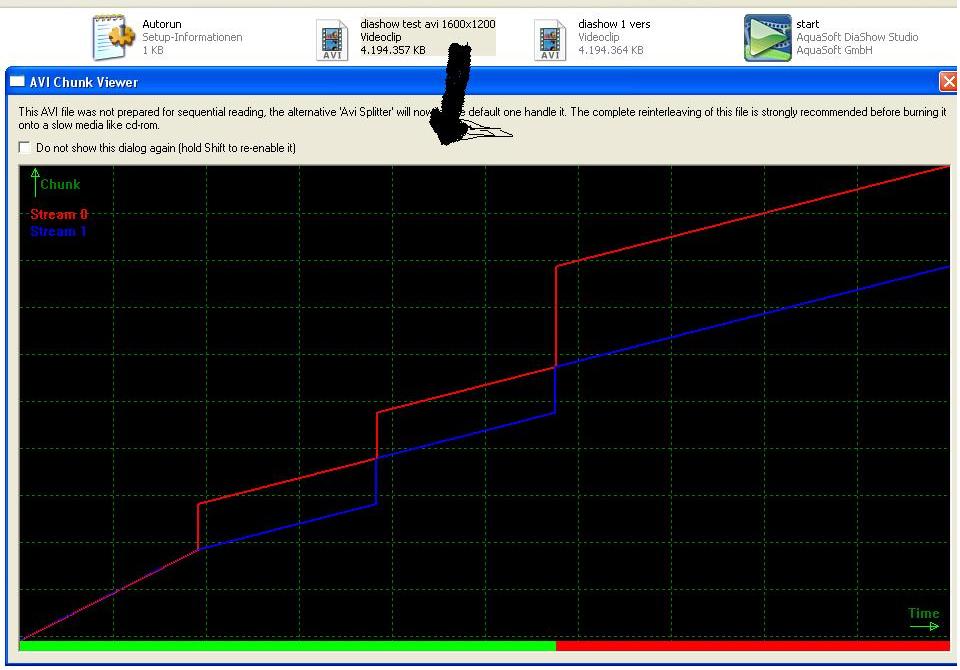960x670 pixels.
Task: Click the green Time axis arrow label
Action: click(923, 619)
